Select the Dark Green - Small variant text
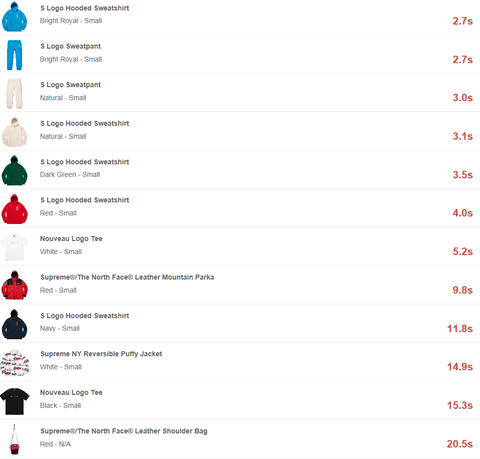The width and height of the screenshot is (480, 459). pyautogui.click(x=70, y=175)
